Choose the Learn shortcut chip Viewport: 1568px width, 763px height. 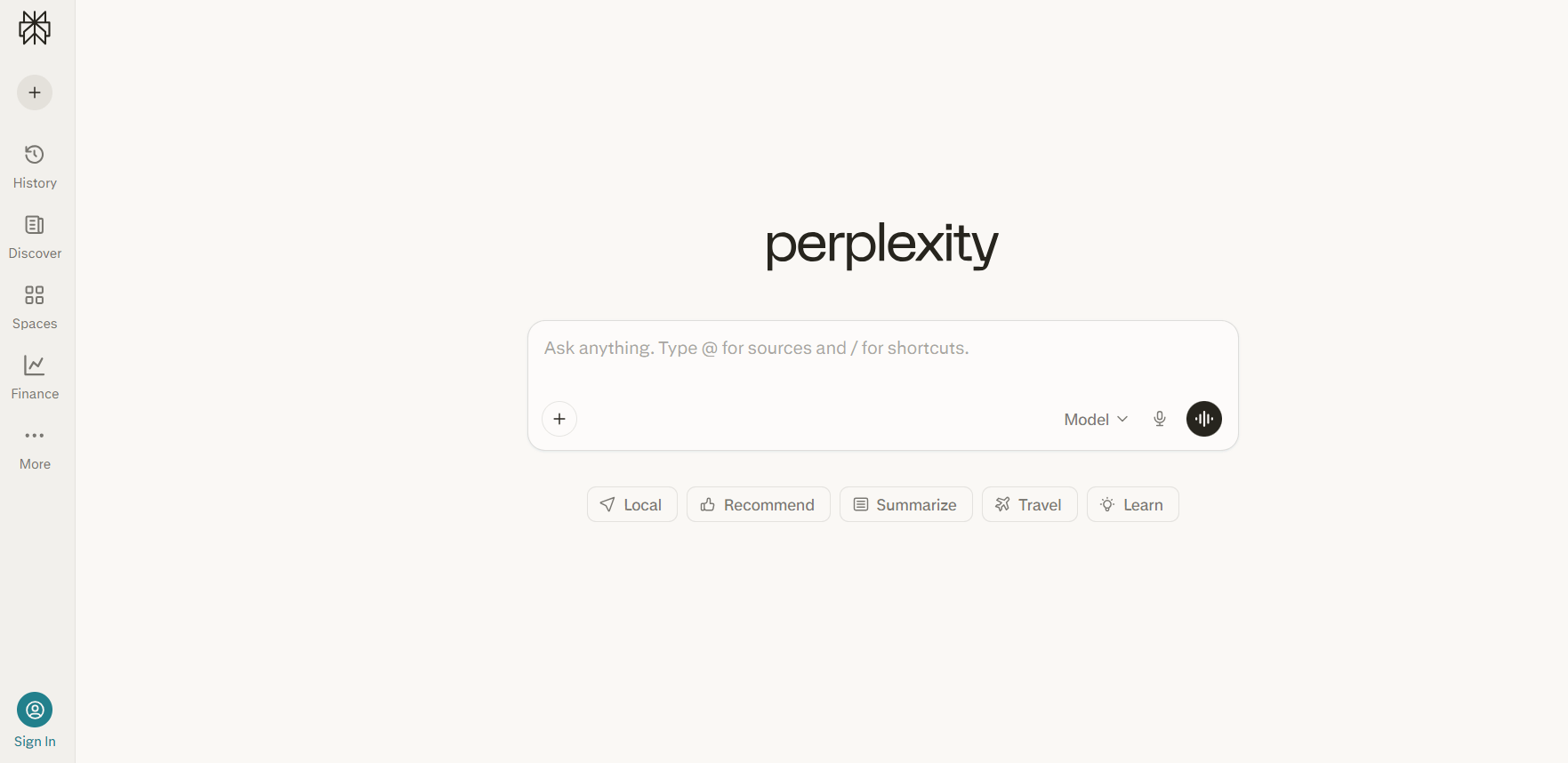1132,504
